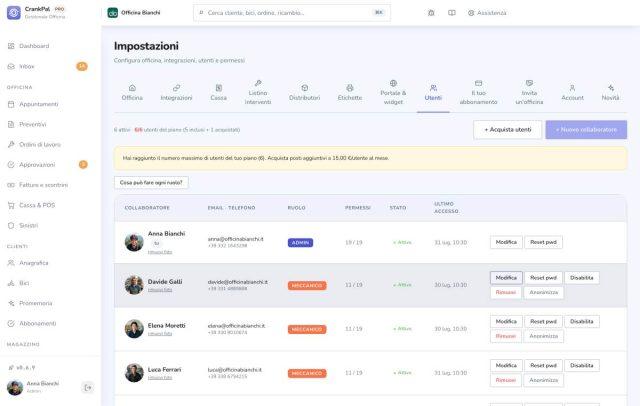The width and height of the screenshot is (640, 406).
Task: Click Rimuovi for Davide Galli
Action: pos(506,293)
